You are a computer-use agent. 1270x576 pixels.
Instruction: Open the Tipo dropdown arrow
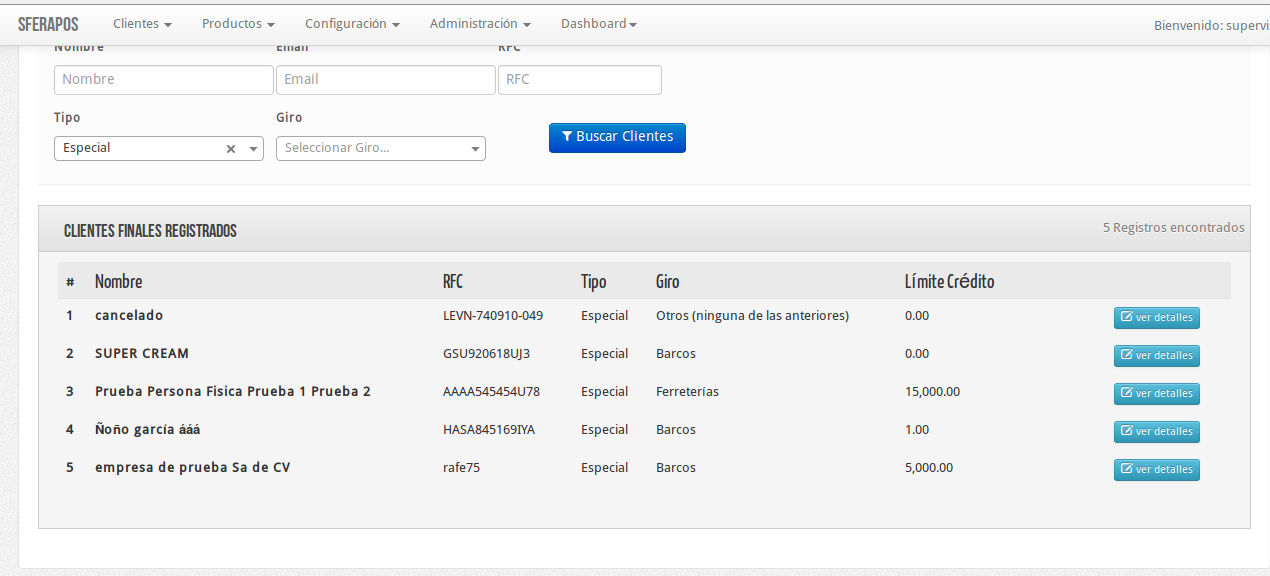pyautogui.click(x=253, y=149)
